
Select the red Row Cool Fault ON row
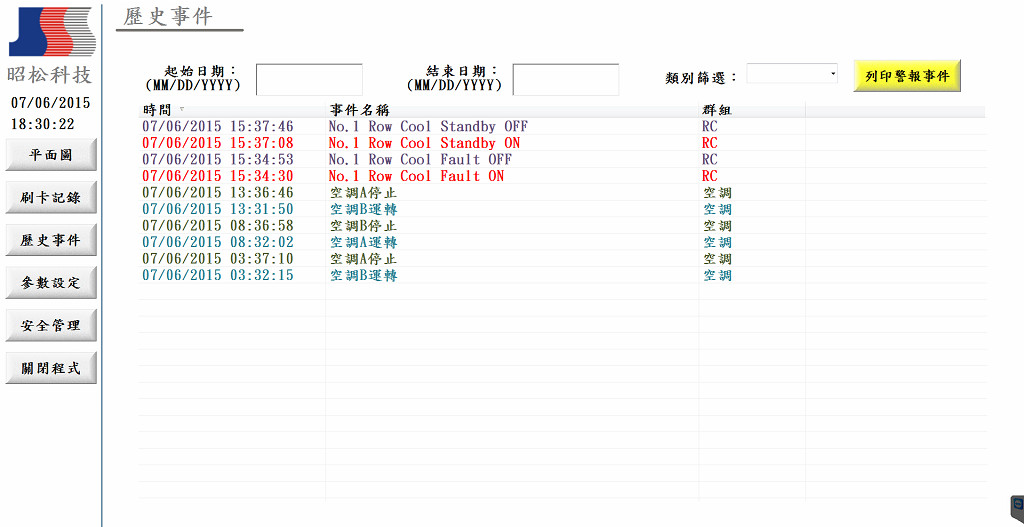(x=562, y=176)
